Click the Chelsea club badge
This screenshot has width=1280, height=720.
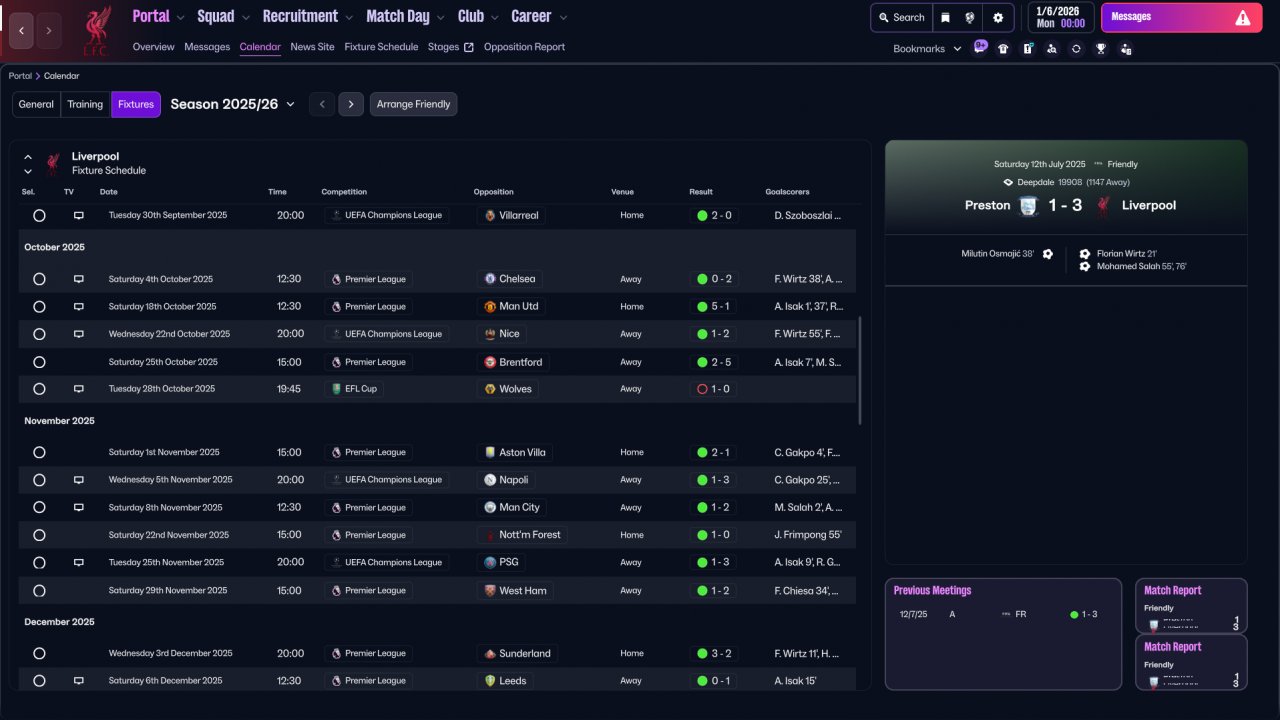[x=490, y=279]
